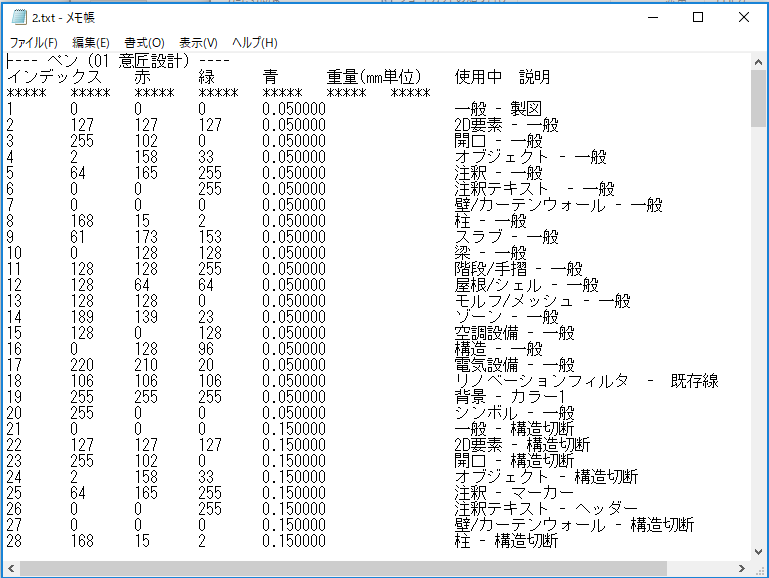769x578 pixels.
Task: Click the Notepad icon in title bar
Action: coord(19,18)
